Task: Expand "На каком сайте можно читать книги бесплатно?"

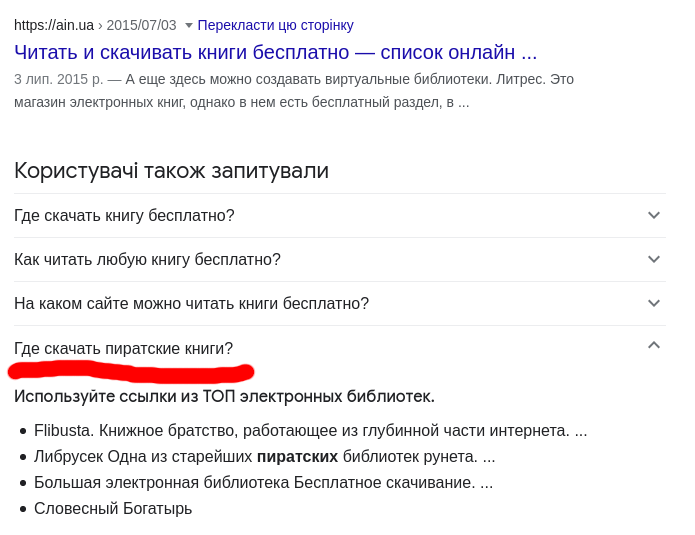Action: click(x=191, y=303)
